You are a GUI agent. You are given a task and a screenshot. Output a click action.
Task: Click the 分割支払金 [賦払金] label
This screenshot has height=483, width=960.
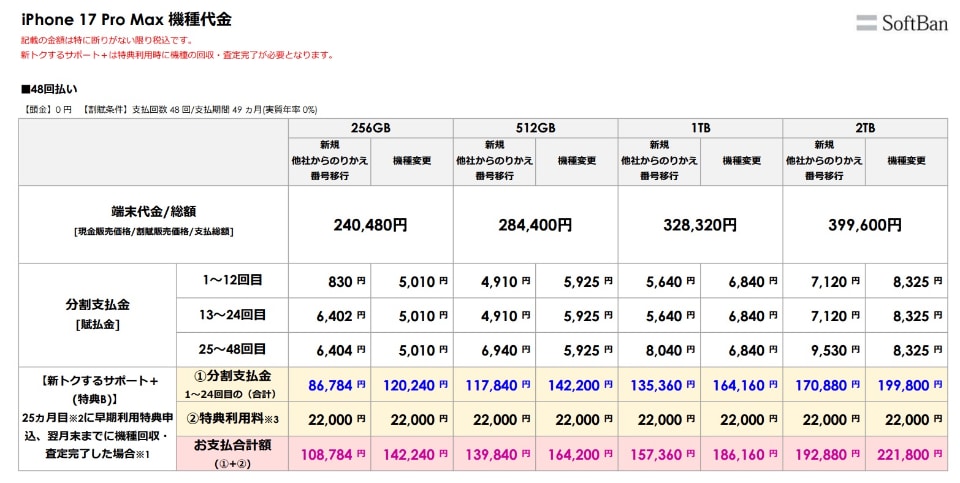pyautogui.click(x=98, y=315)
